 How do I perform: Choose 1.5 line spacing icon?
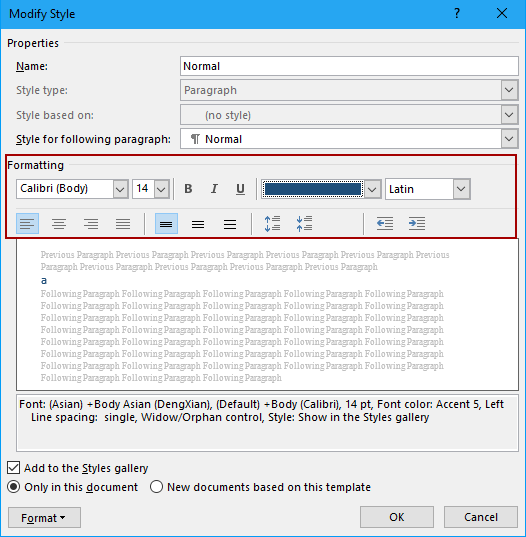click(198, 224)
